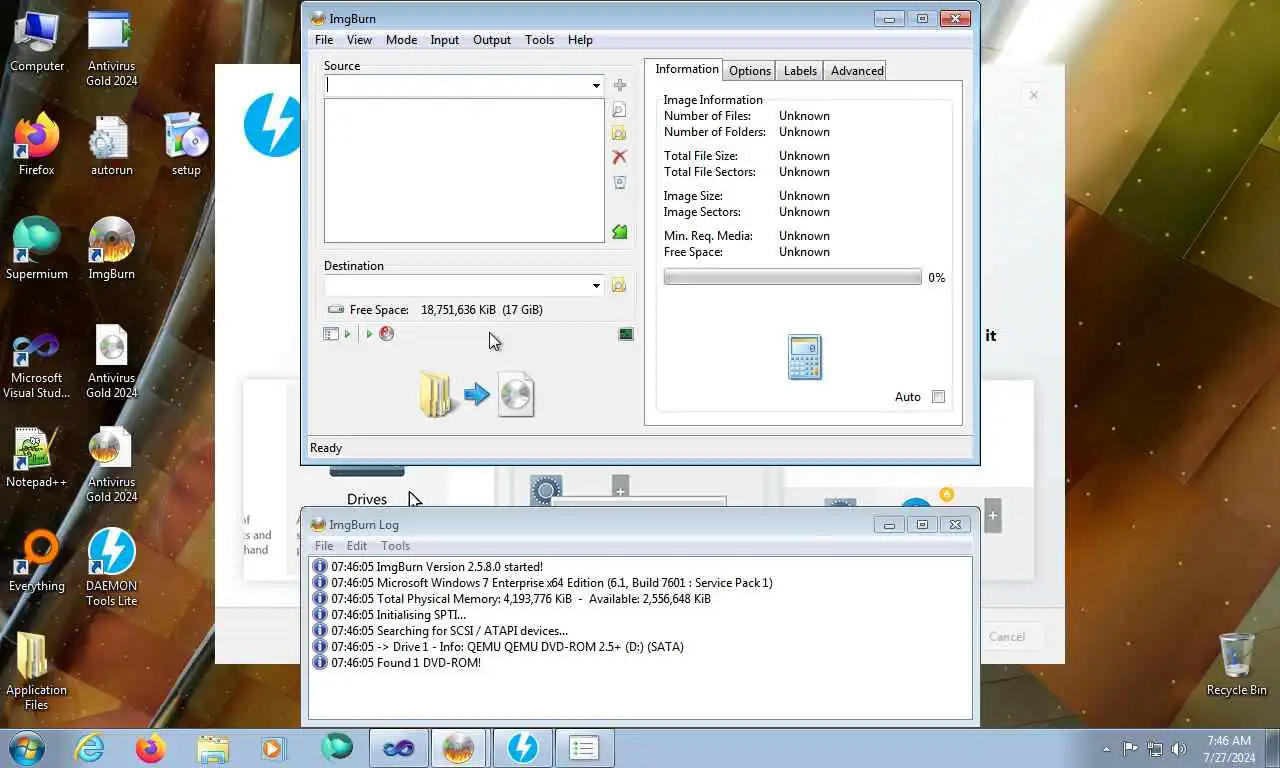Click the '18,751,636 KiB (17 GiB)' free space value
The width and height of the screenshot is (1280, 768).
pos(482,310)
